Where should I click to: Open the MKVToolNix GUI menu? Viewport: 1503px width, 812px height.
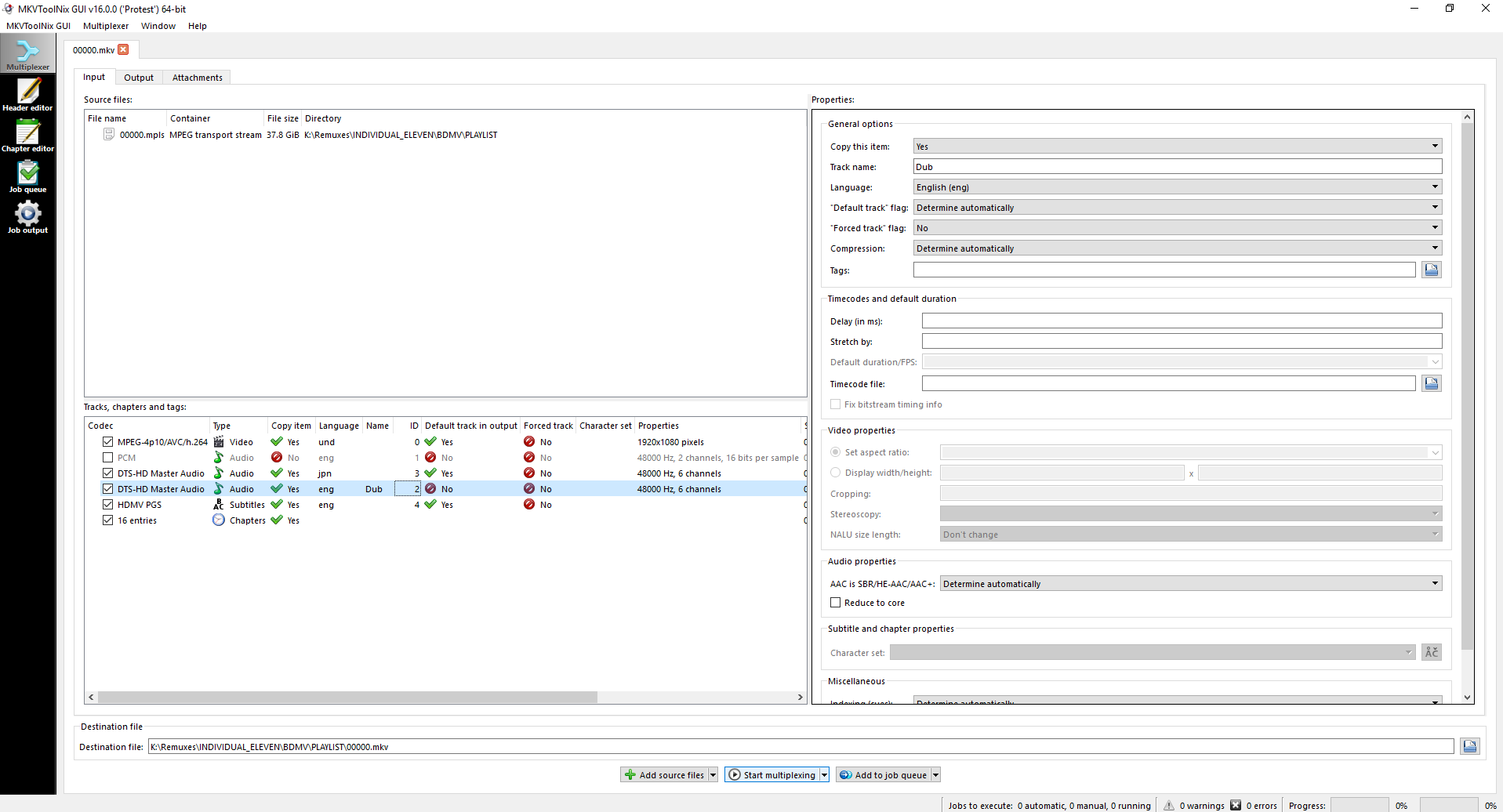click(38, 26)
